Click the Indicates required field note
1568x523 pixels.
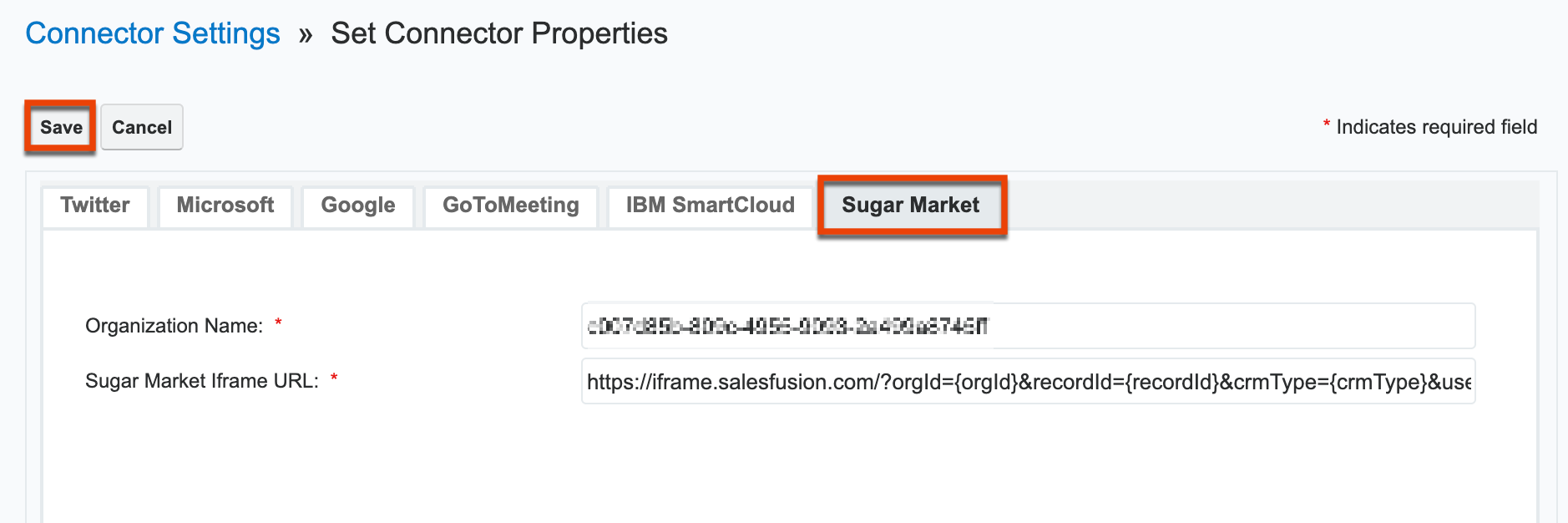click(x=1436, y=127)
